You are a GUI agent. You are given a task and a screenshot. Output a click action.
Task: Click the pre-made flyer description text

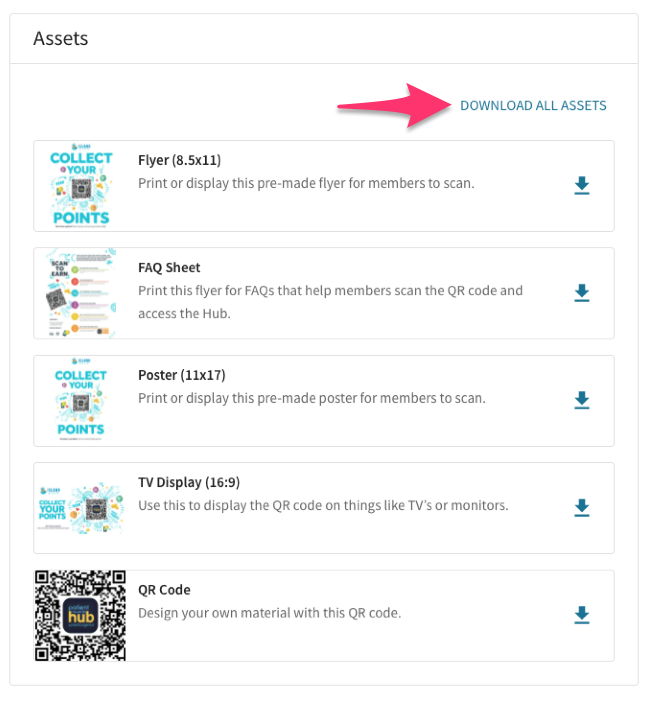click(306, 184)
